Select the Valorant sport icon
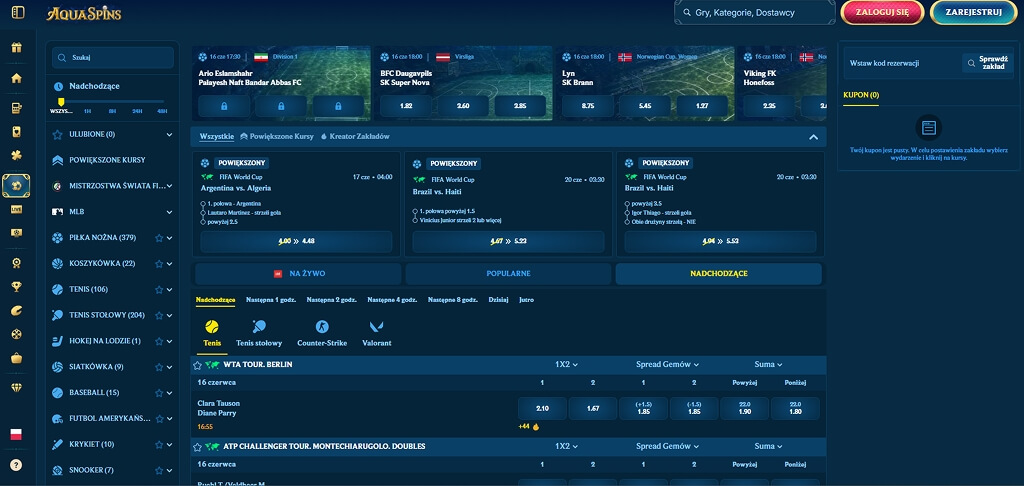The height and width of the screenshot is (486, 1024). point(377,327)
